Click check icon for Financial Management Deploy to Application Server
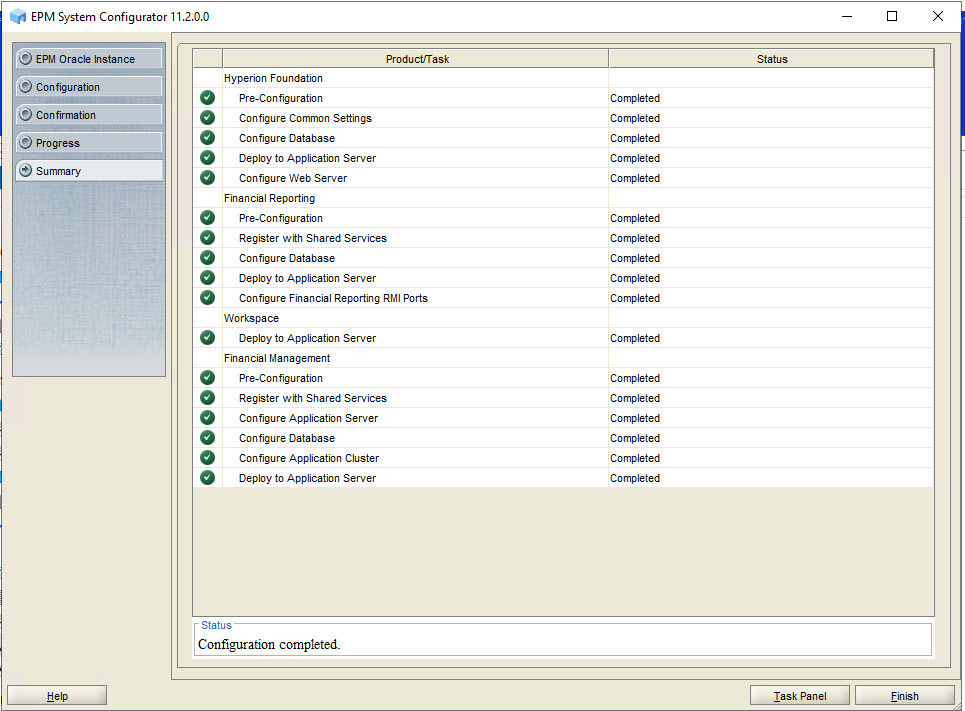The width and height of the screenshot is (965, 711). pos(208,478)
